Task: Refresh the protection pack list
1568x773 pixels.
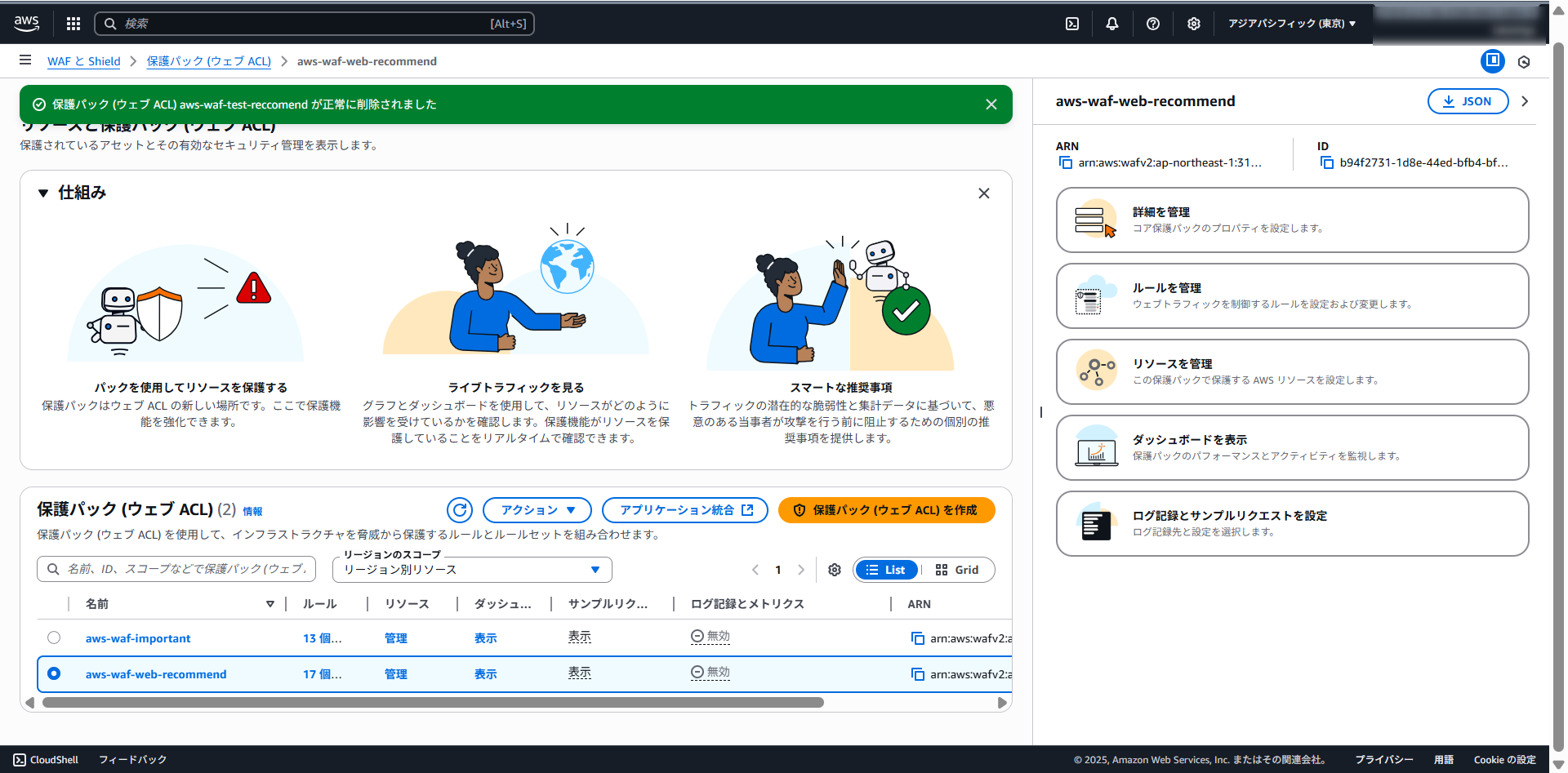Action: [460, 510]
